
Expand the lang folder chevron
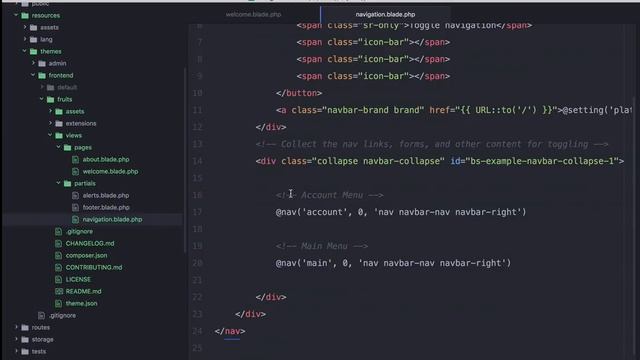pos(25,39)
